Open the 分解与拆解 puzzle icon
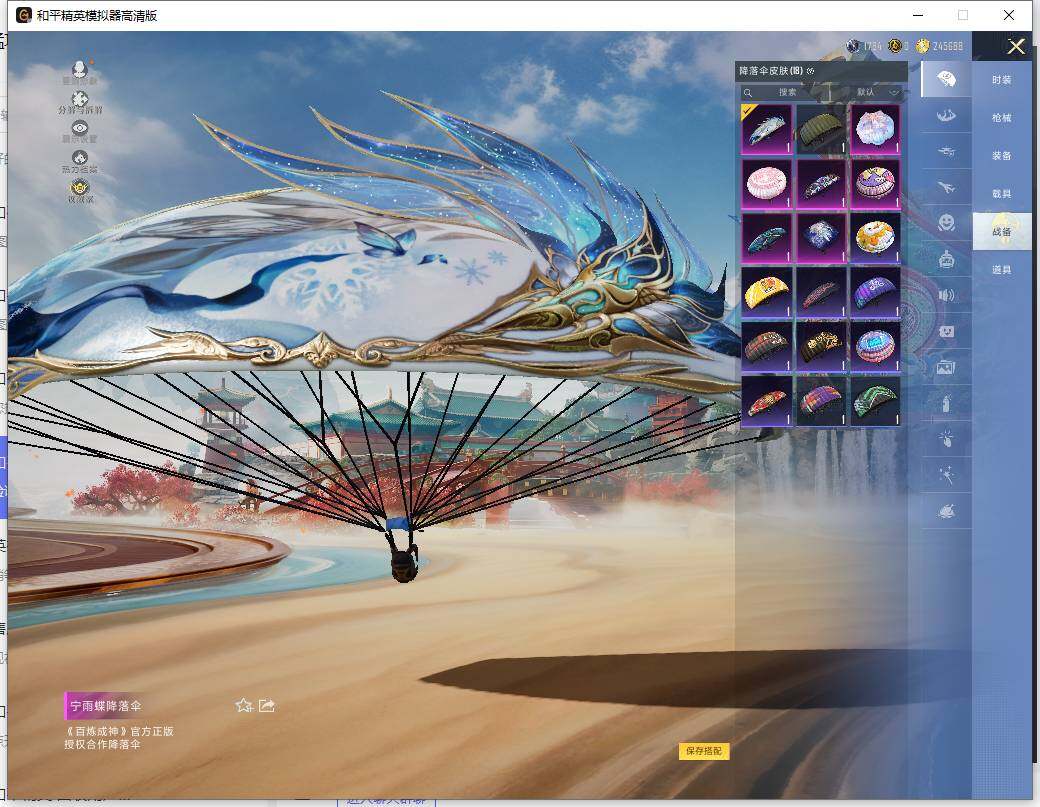Viewport: 1040px width, 807px height. click(x=80, y=99)
